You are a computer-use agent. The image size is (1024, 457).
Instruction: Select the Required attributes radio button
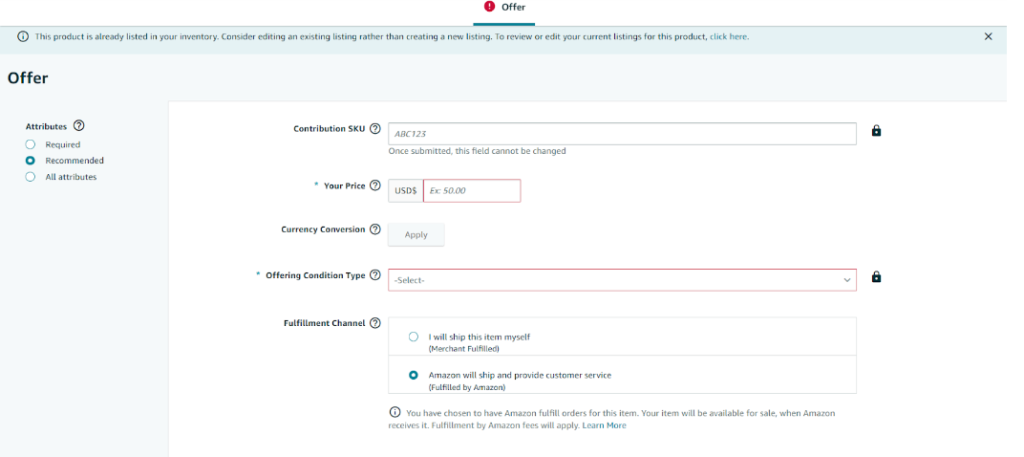pyautogui.click(x=30, y=144)
